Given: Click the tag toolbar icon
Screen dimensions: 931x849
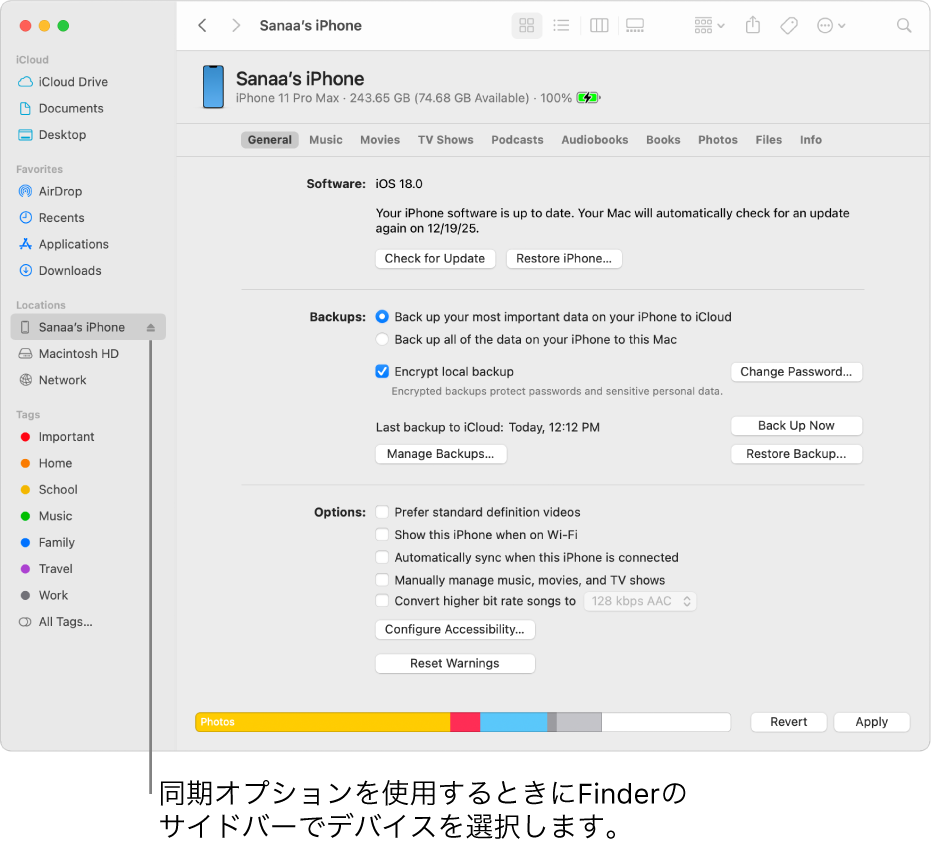Looking at the screenshot, I should (x=788, y=26).
